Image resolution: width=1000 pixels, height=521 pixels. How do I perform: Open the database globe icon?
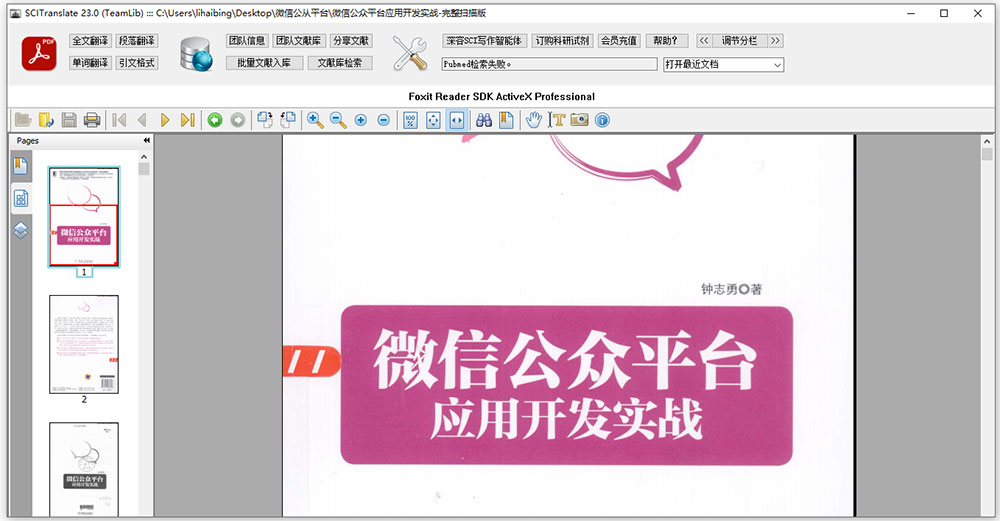196,54
